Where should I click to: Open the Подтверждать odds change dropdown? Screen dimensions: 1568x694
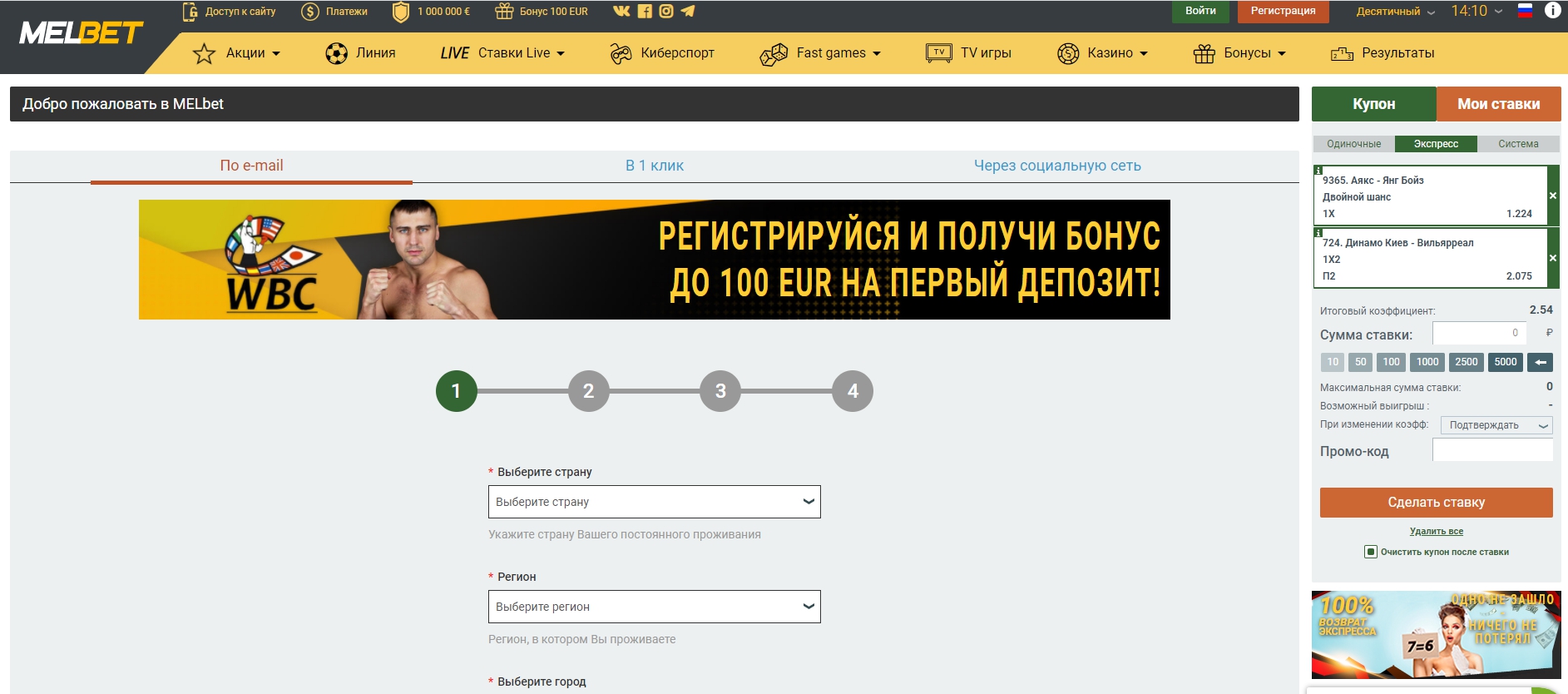coord(1496,425)
